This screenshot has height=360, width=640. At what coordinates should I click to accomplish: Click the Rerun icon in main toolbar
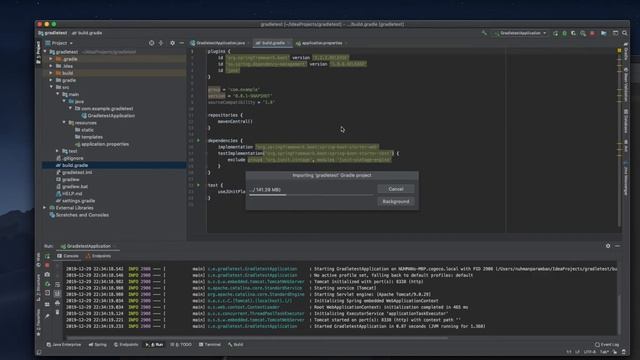coord(556,33)
